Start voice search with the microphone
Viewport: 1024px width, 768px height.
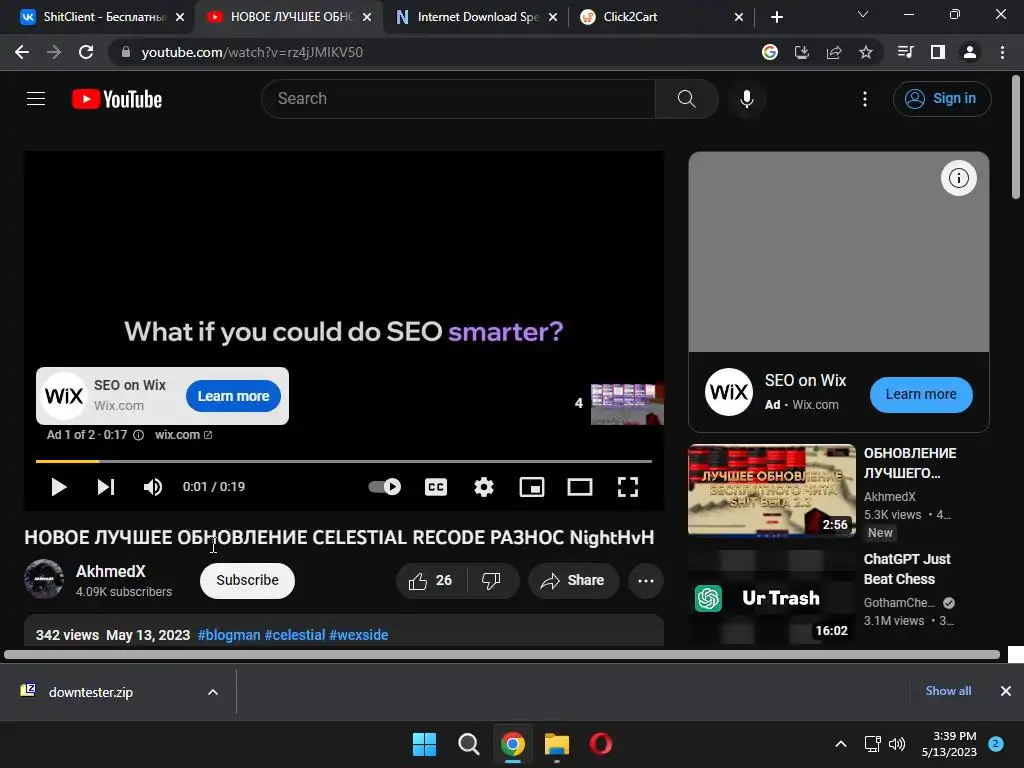[x=746, y=99]
